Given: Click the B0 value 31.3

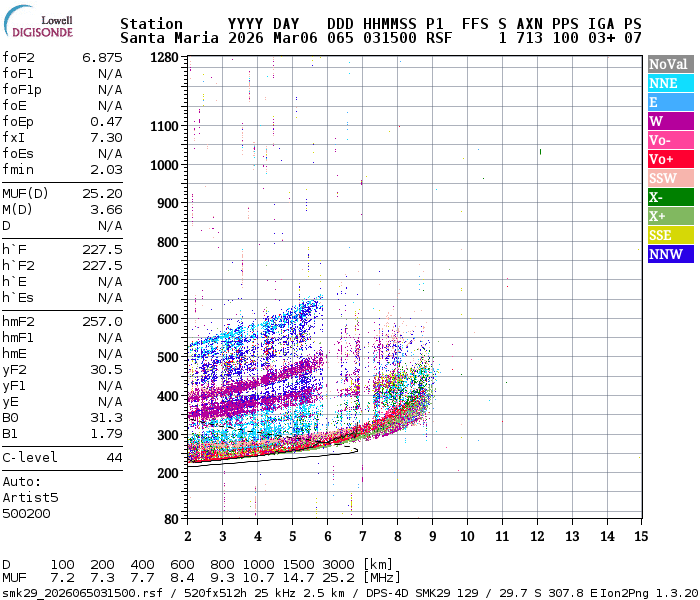Looking at the screenshot, I should [106, 417].
